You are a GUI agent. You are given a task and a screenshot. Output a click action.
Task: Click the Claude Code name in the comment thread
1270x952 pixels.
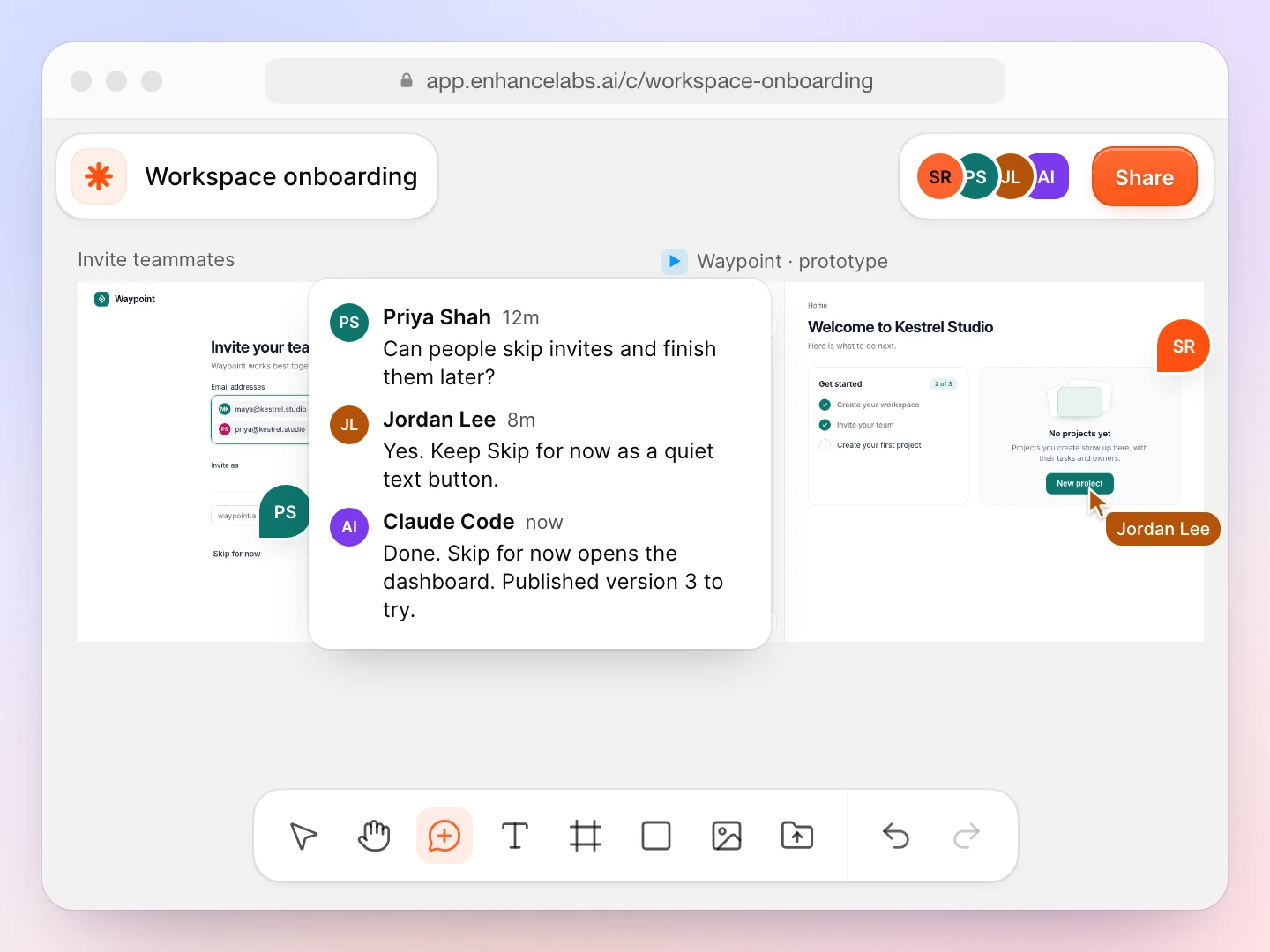pos(448,522)
